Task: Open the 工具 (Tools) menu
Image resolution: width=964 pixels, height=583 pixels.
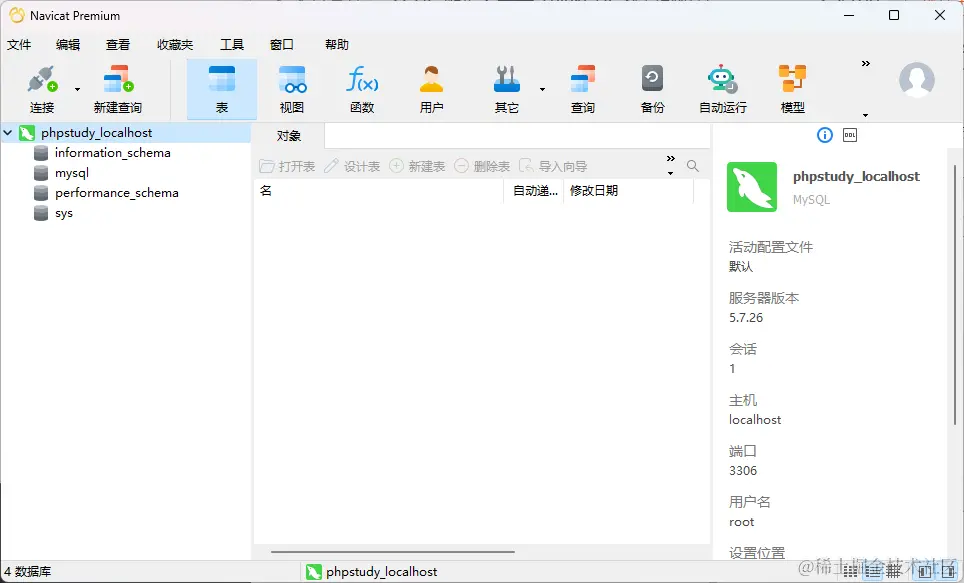Action: click(x=232, y=44)
